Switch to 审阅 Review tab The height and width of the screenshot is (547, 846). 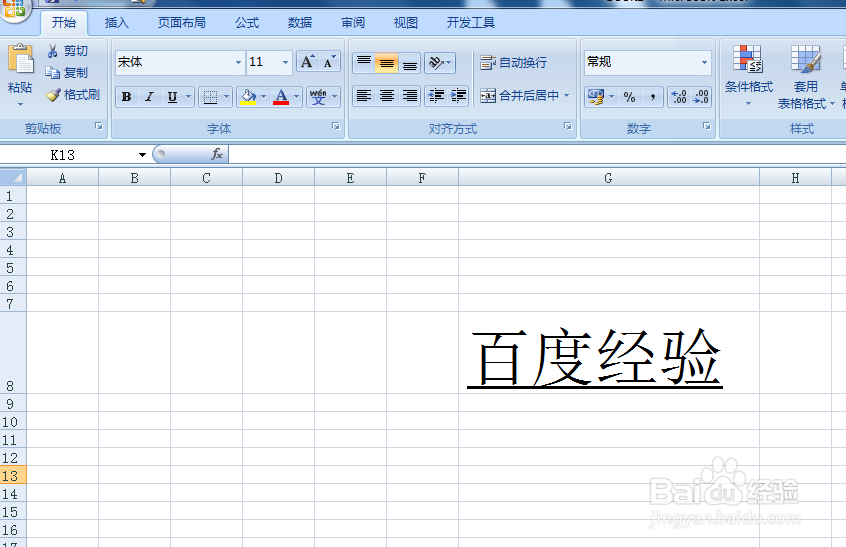tap(353, 23)
